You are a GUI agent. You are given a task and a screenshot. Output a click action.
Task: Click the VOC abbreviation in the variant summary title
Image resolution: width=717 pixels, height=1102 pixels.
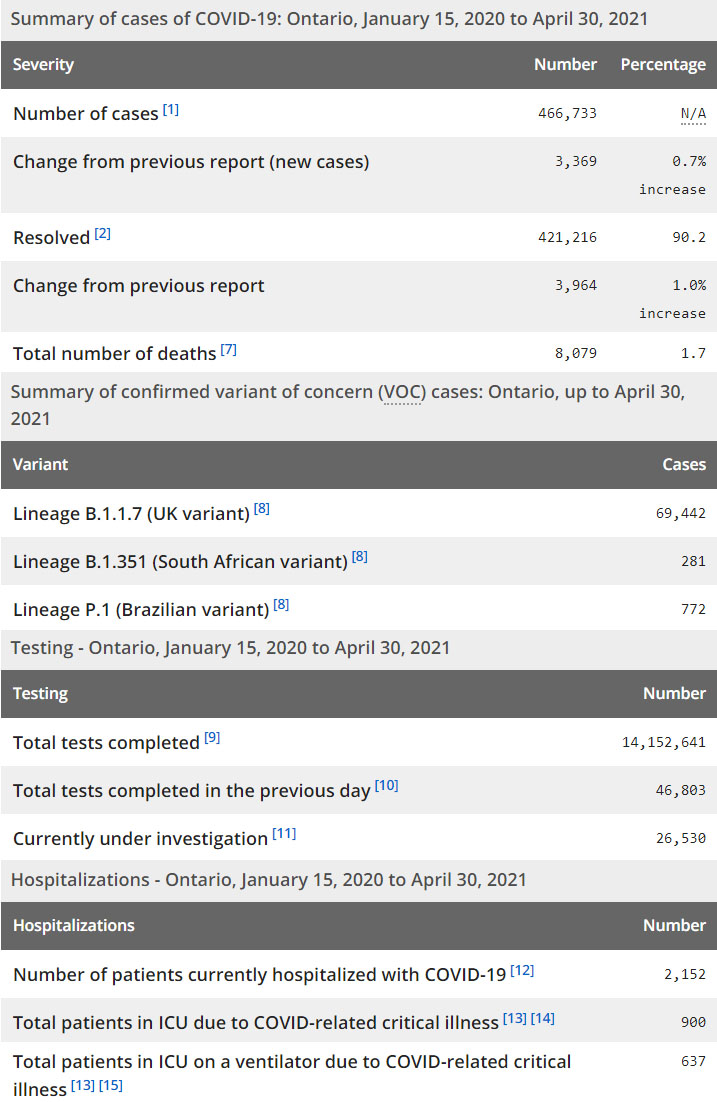pyautogui.click(x=403, y=392)
